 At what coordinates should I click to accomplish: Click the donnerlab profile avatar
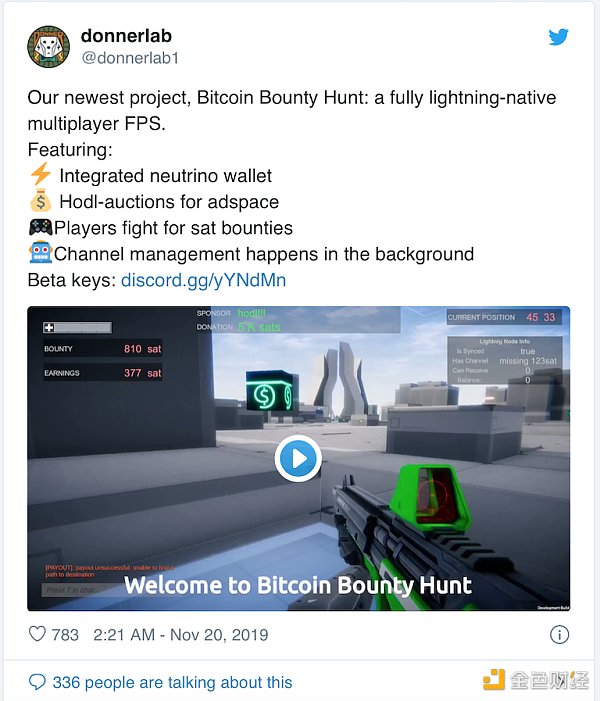[49, 48]
